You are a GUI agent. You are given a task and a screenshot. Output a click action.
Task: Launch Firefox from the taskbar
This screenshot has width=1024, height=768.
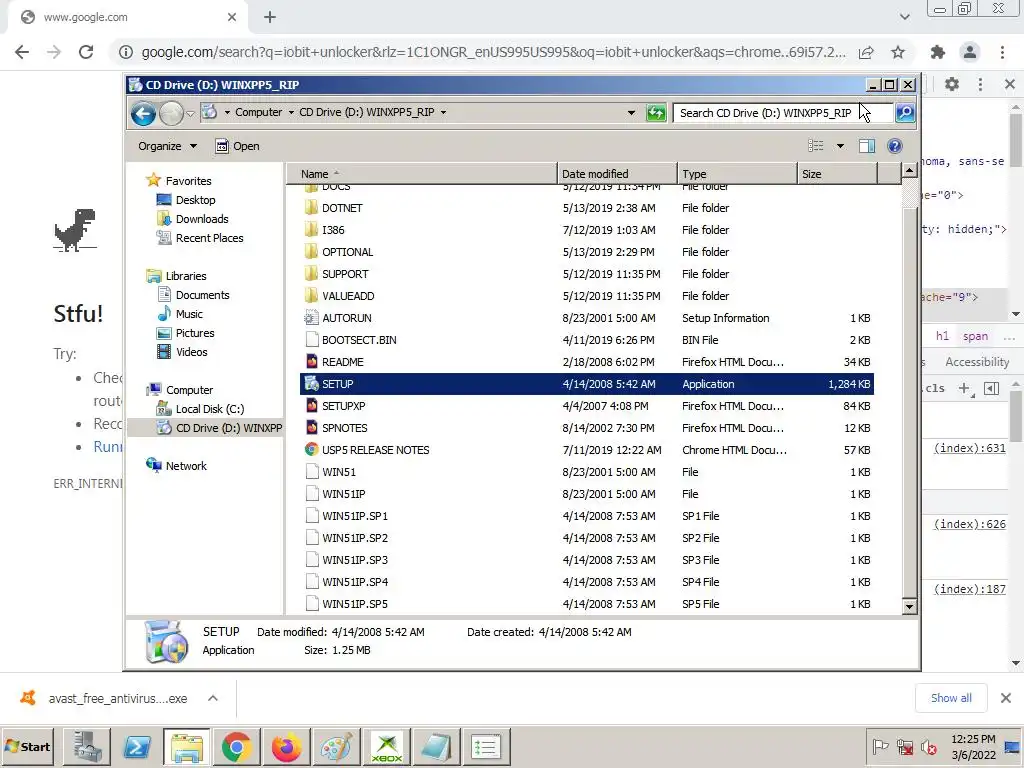287,747
